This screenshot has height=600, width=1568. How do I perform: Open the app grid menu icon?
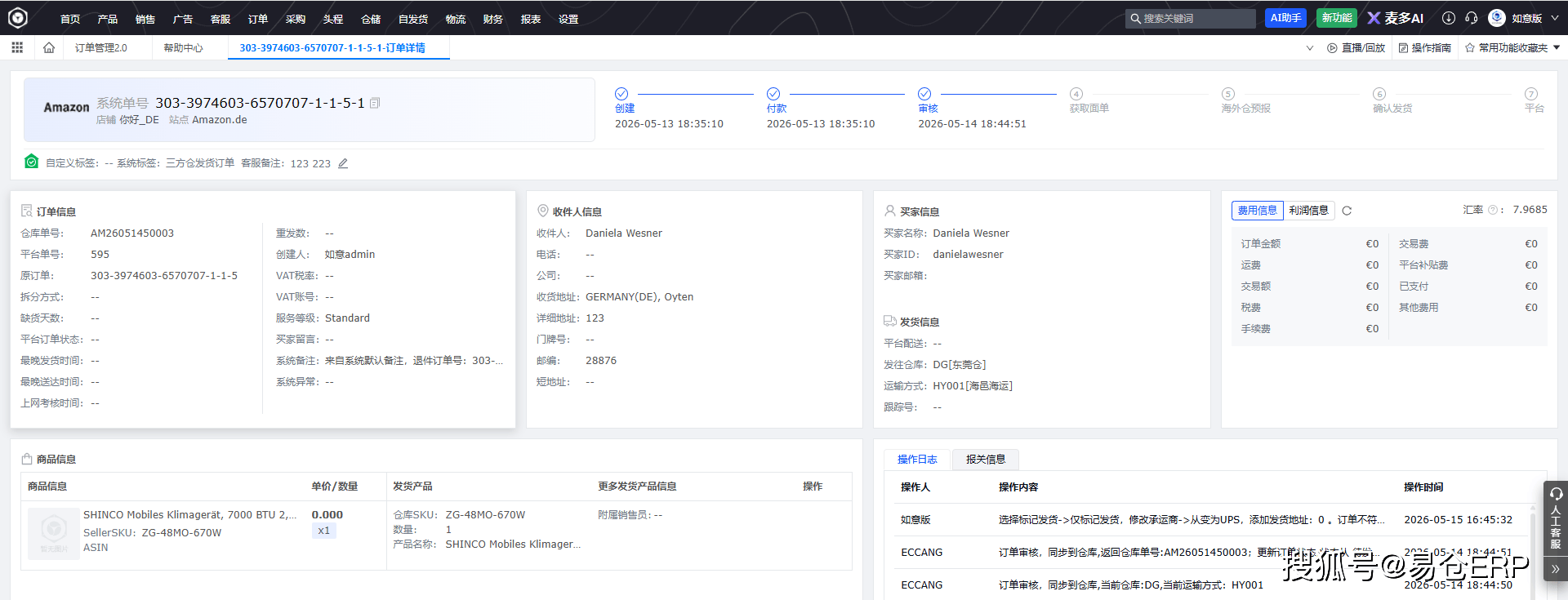pyautogui.click(x=17, y=48)
